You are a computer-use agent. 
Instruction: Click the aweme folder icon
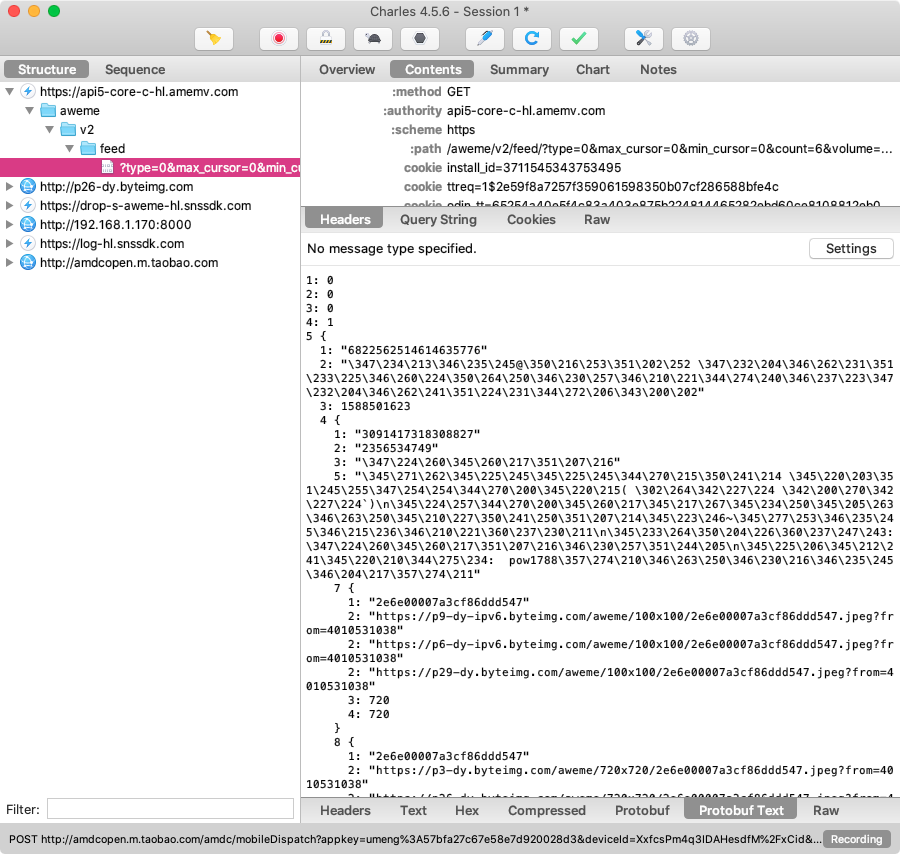(48, 110)
